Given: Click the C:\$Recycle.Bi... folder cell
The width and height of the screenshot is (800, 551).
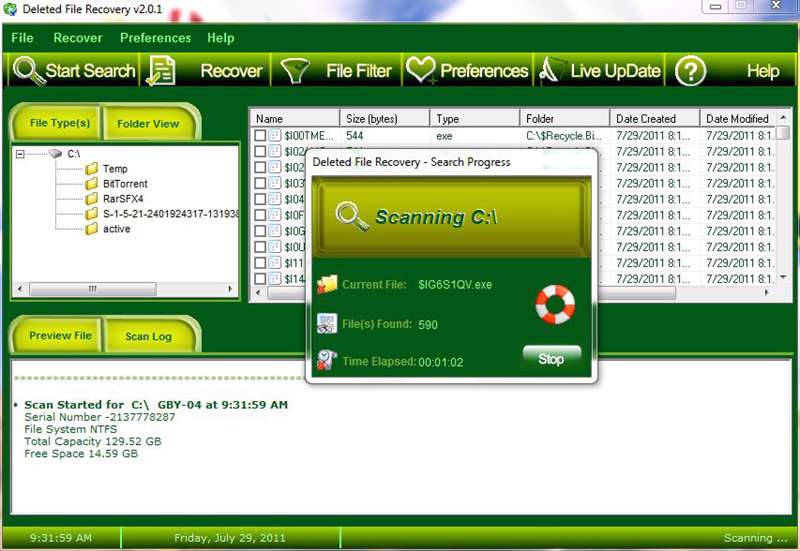Looking at the screenshot, I should coord(564,136).
